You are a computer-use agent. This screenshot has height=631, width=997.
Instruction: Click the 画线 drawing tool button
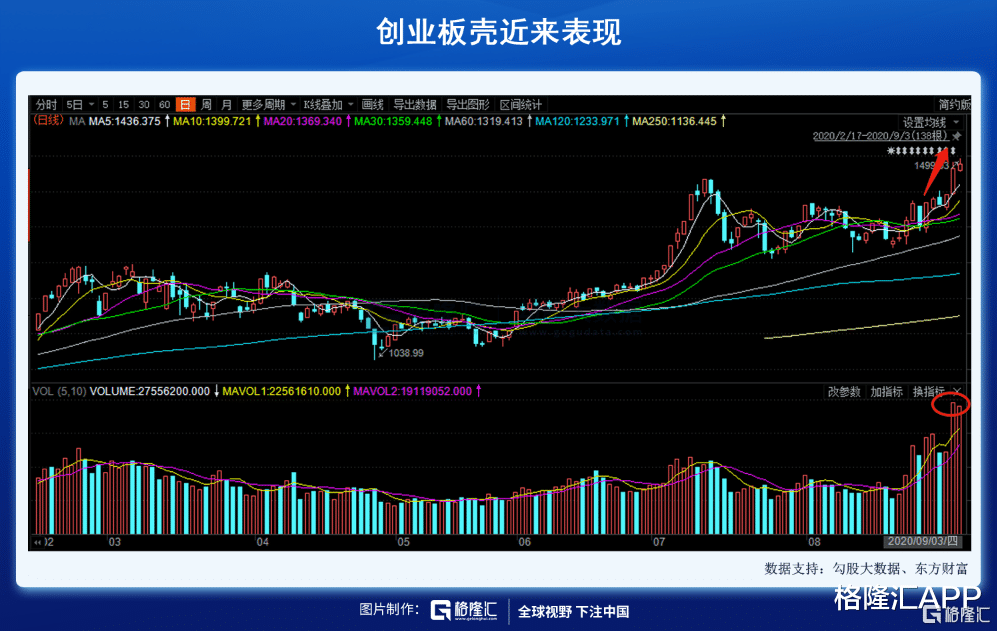click(x=373, y=104)
